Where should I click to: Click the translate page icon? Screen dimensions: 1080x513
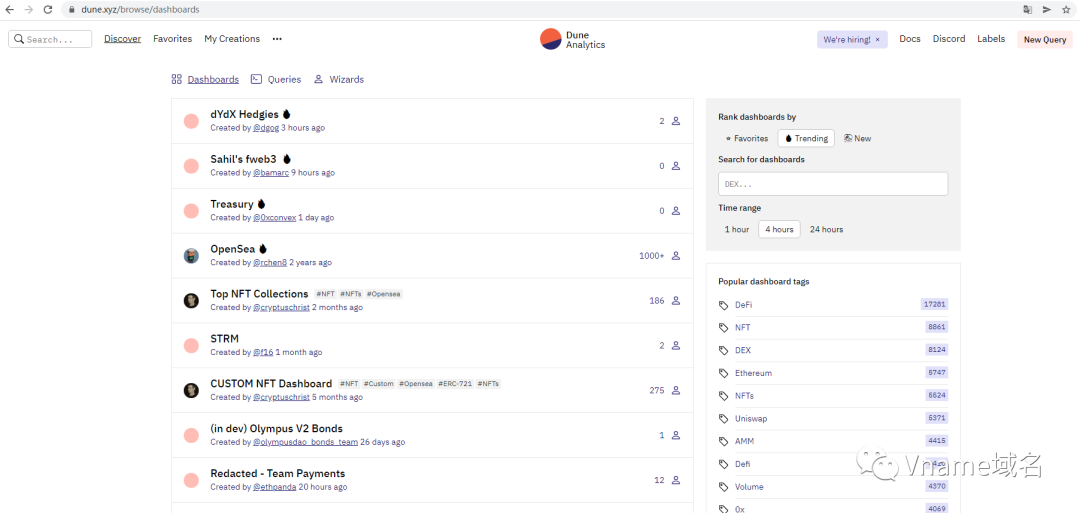point(1028,10)
